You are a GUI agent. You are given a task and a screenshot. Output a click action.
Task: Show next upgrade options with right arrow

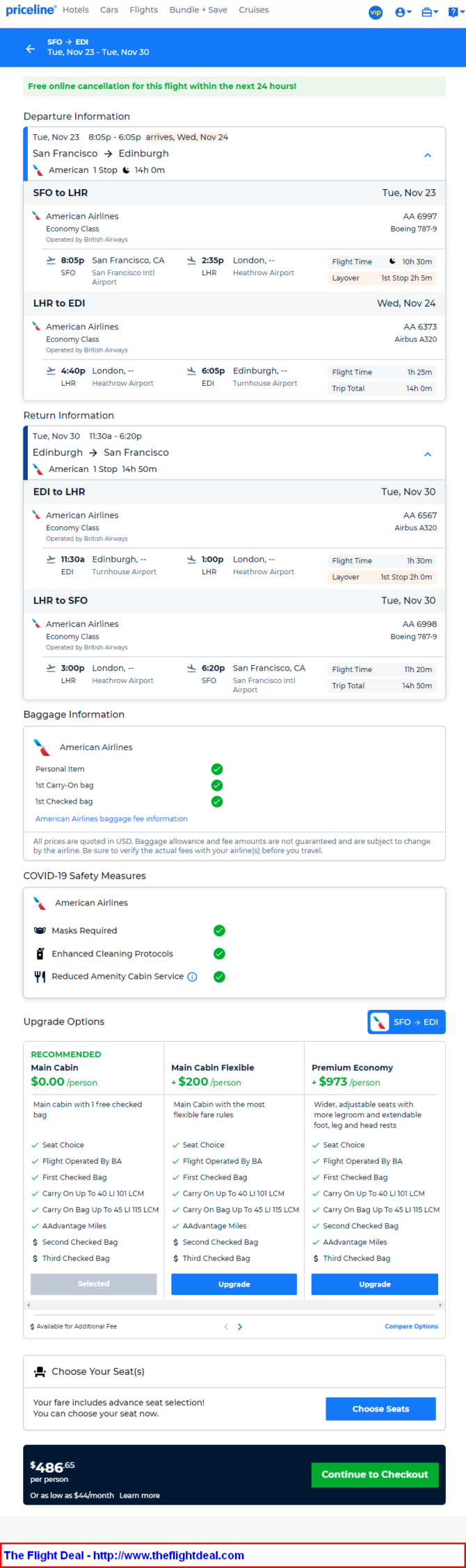[240, 1327]
